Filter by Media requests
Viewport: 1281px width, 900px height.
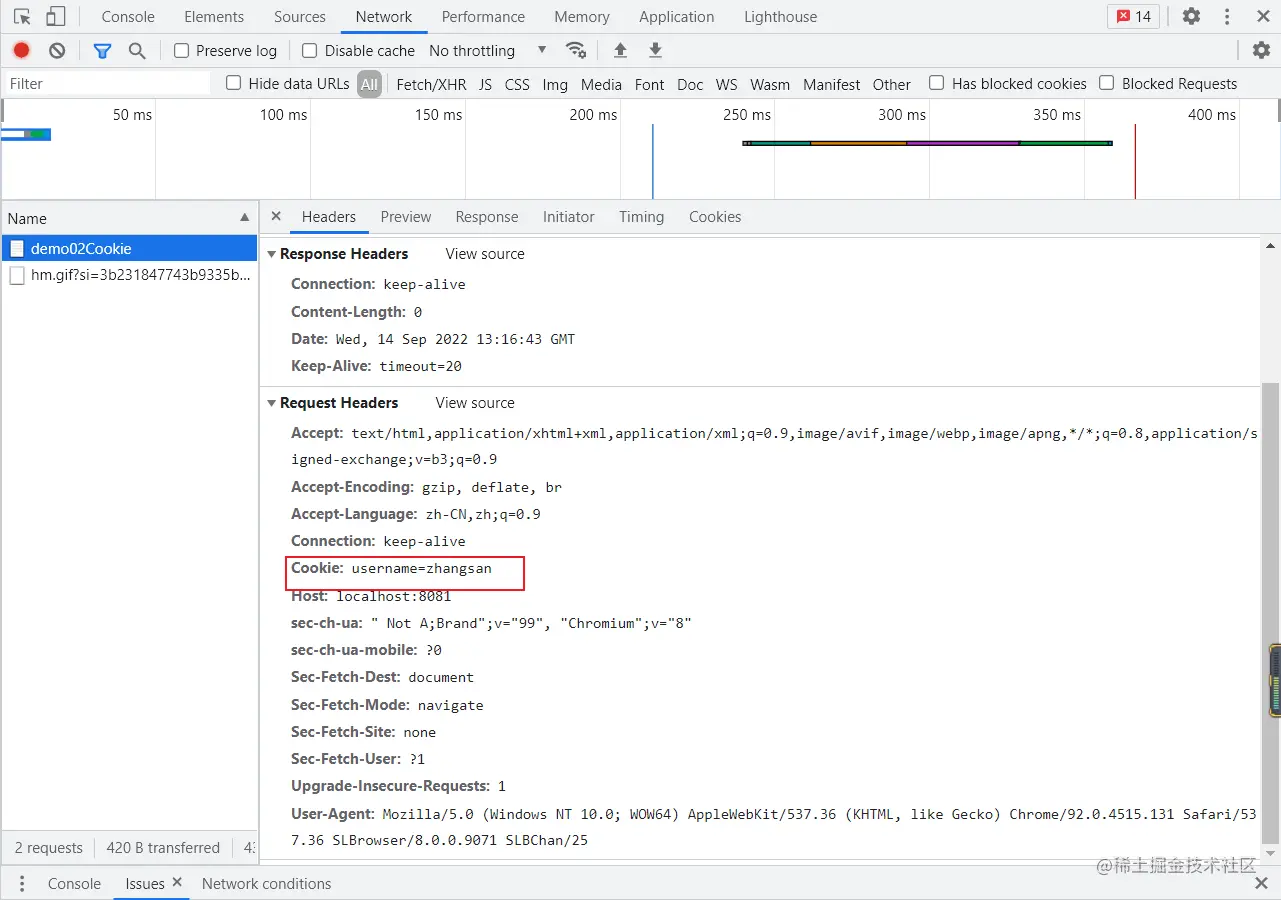click(601, 84)
